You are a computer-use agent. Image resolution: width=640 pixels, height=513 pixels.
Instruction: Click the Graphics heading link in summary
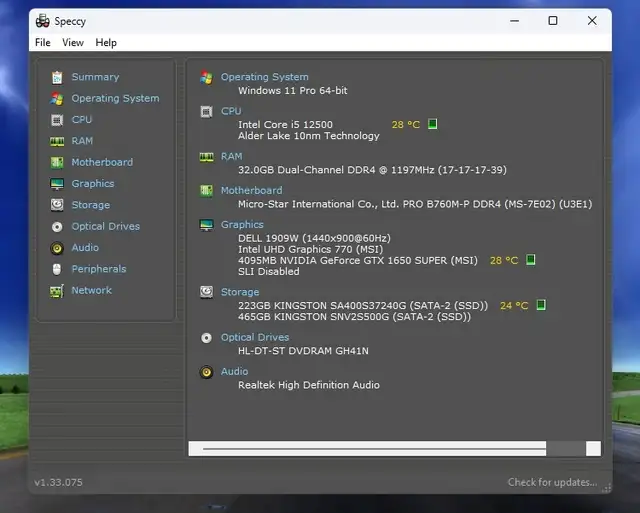242,225
